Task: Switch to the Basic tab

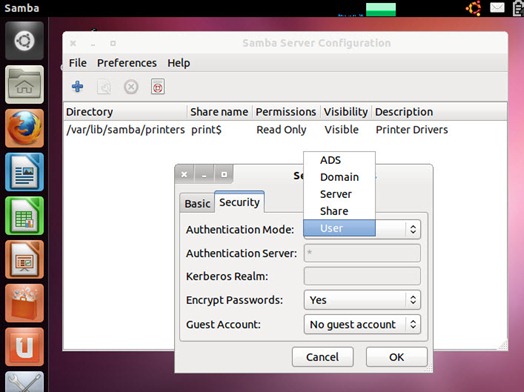Action: click(x=197, y=204)
